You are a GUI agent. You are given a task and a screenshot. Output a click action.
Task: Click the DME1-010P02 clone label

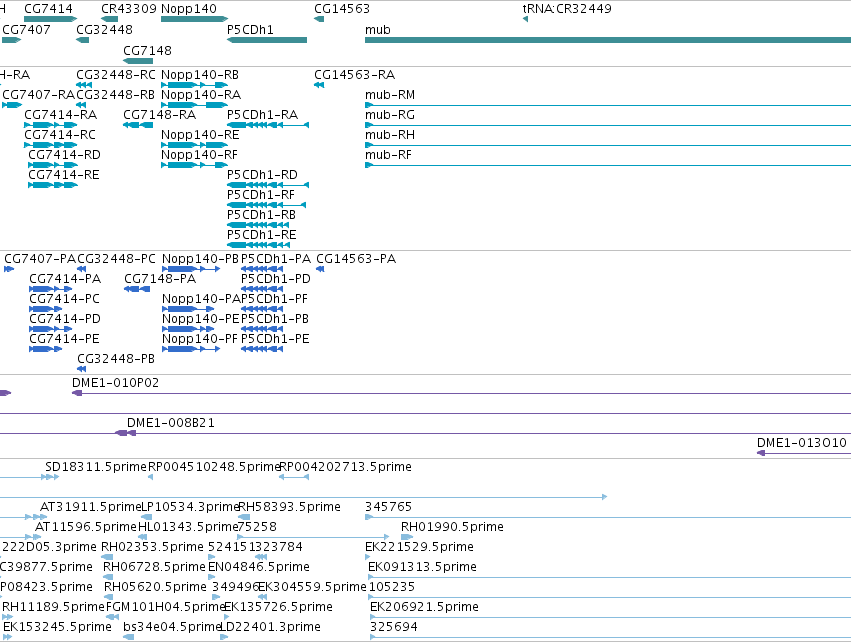[116, 383]
